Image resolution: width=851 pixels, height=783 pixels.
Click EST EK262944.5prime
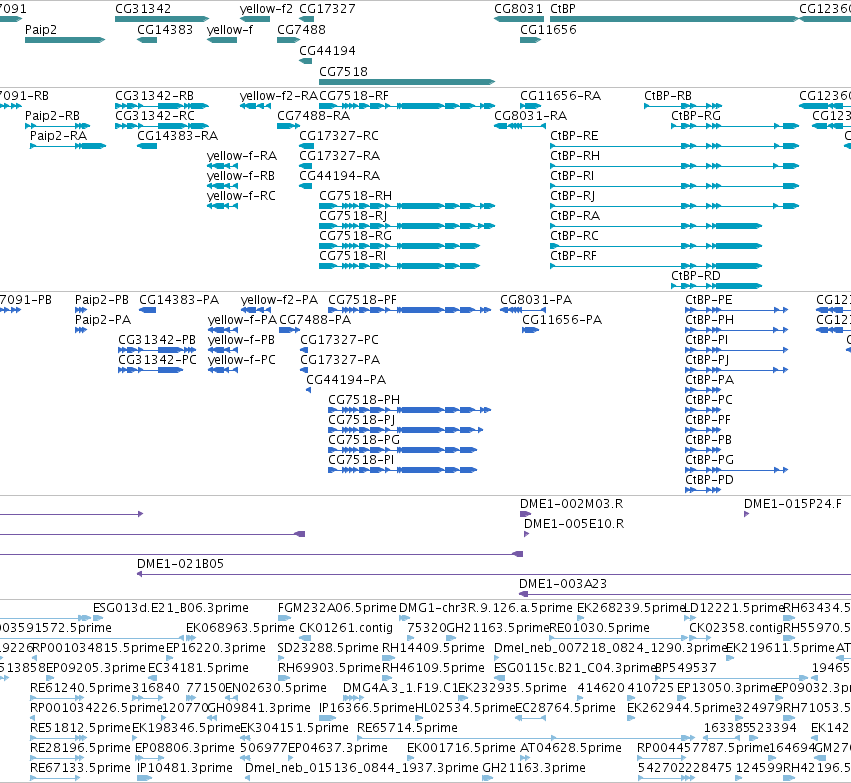click(x=631, y=718)
